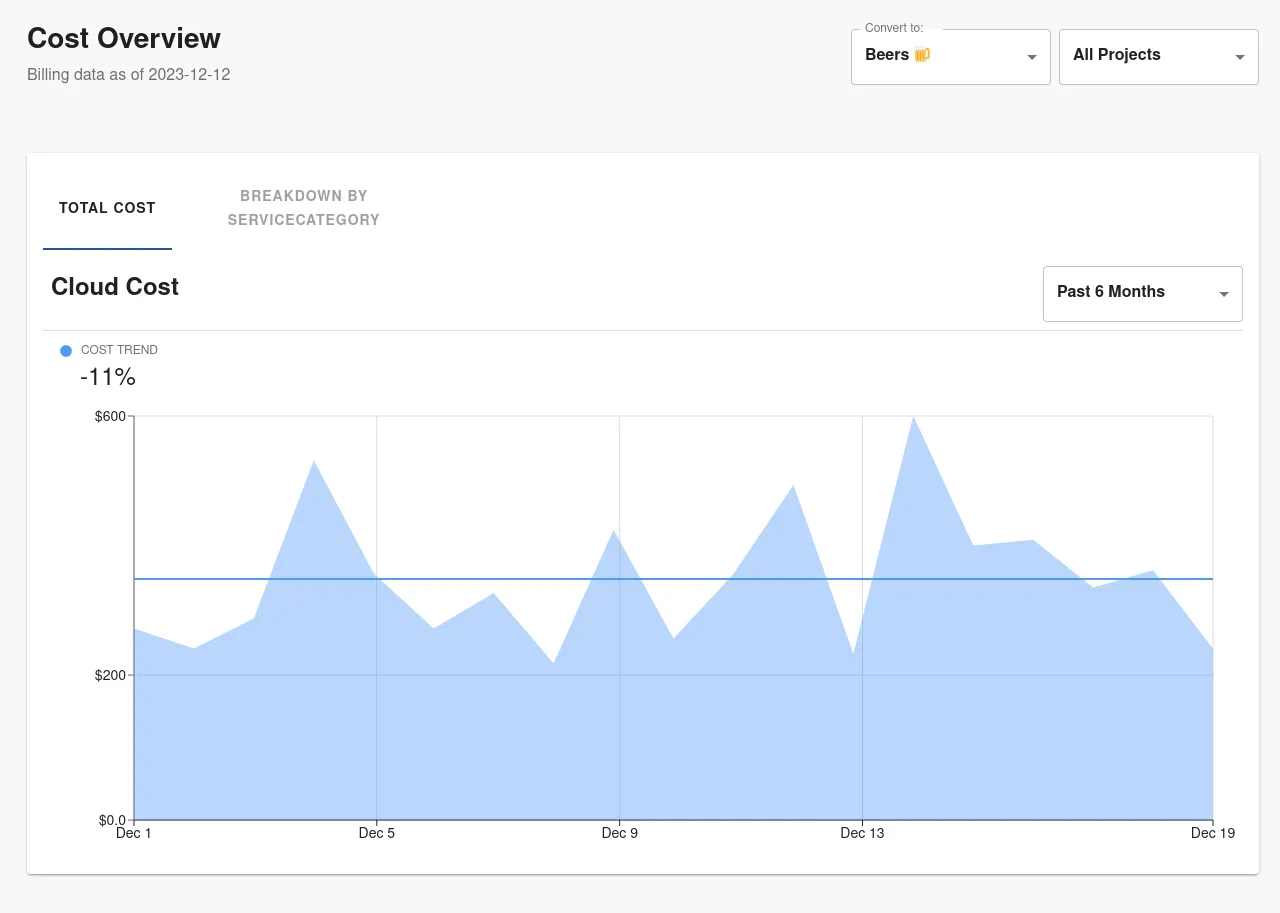Open the Convert to currency dropdown

950,56
